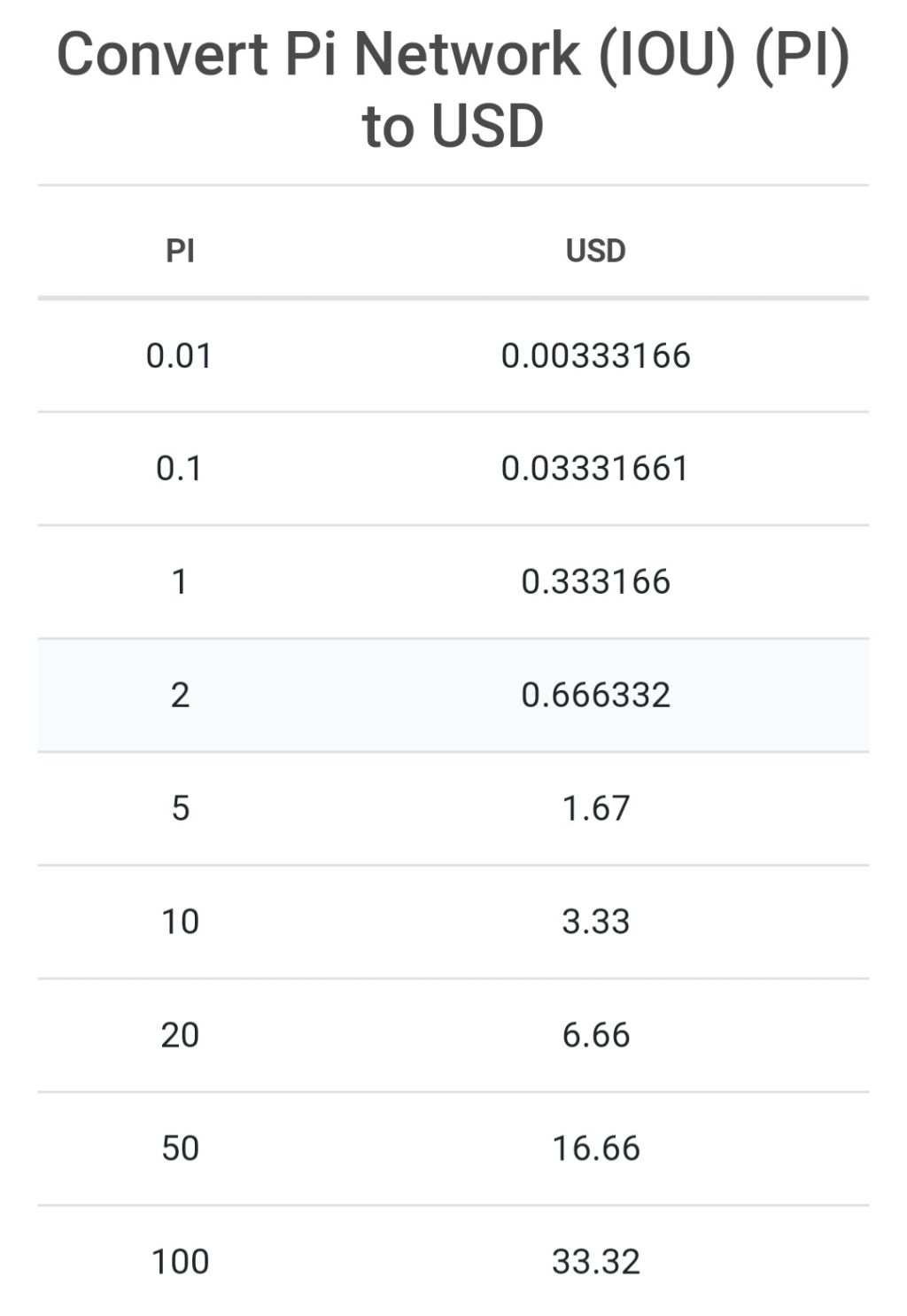Image resolution: width=907 pixels, height=1316 pixels.
Task: Click the USD column header
Action: [x=595, y=251]
